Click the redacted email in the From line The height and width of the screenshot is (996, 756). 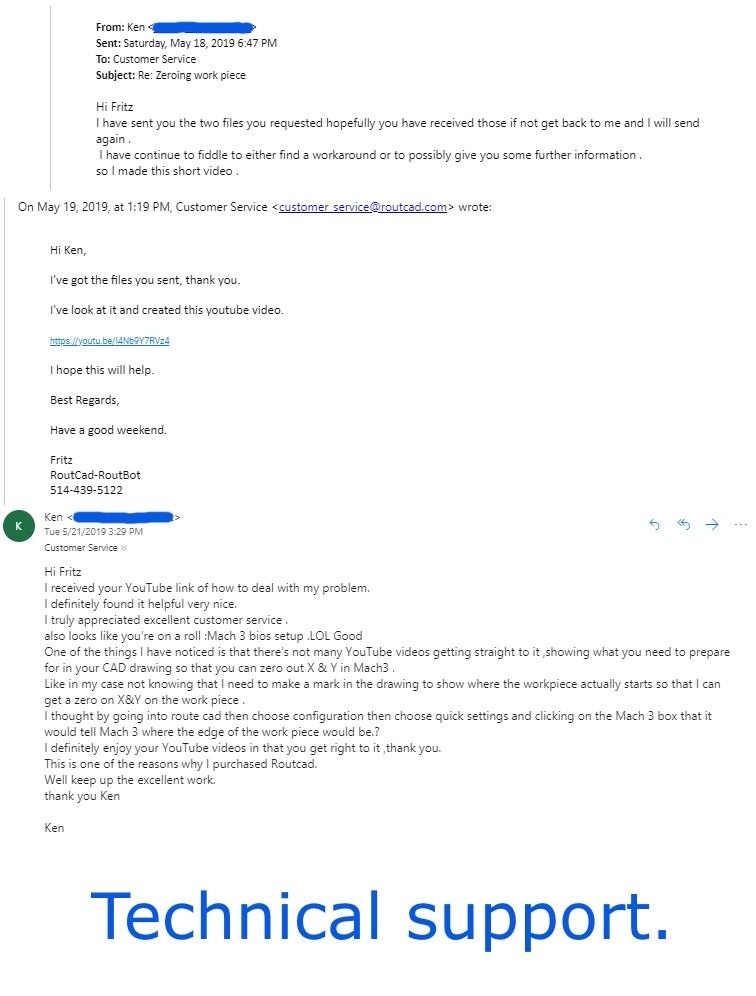point(203,27)
